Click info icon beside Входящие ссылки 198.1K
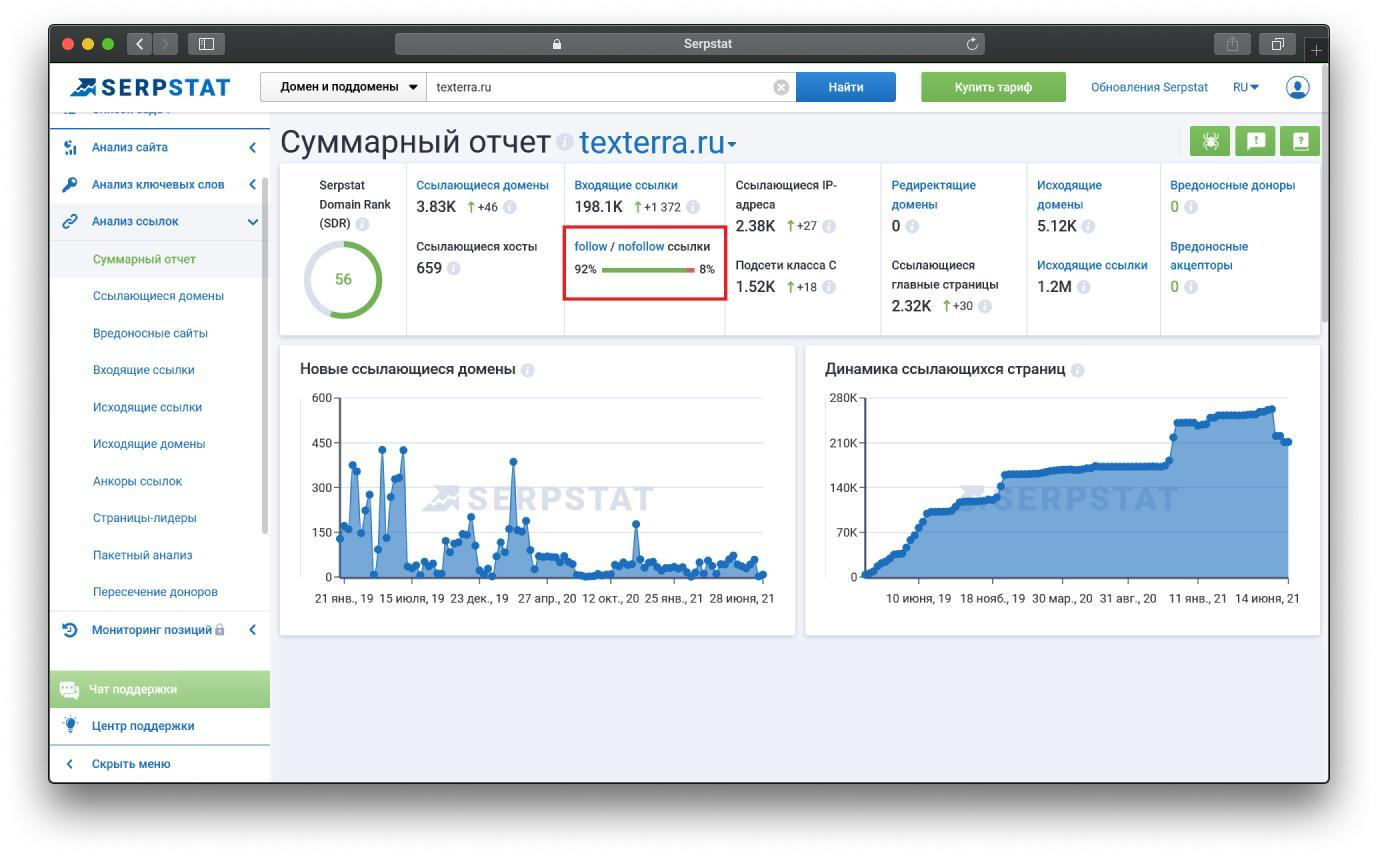 click(x=692, y=207)
